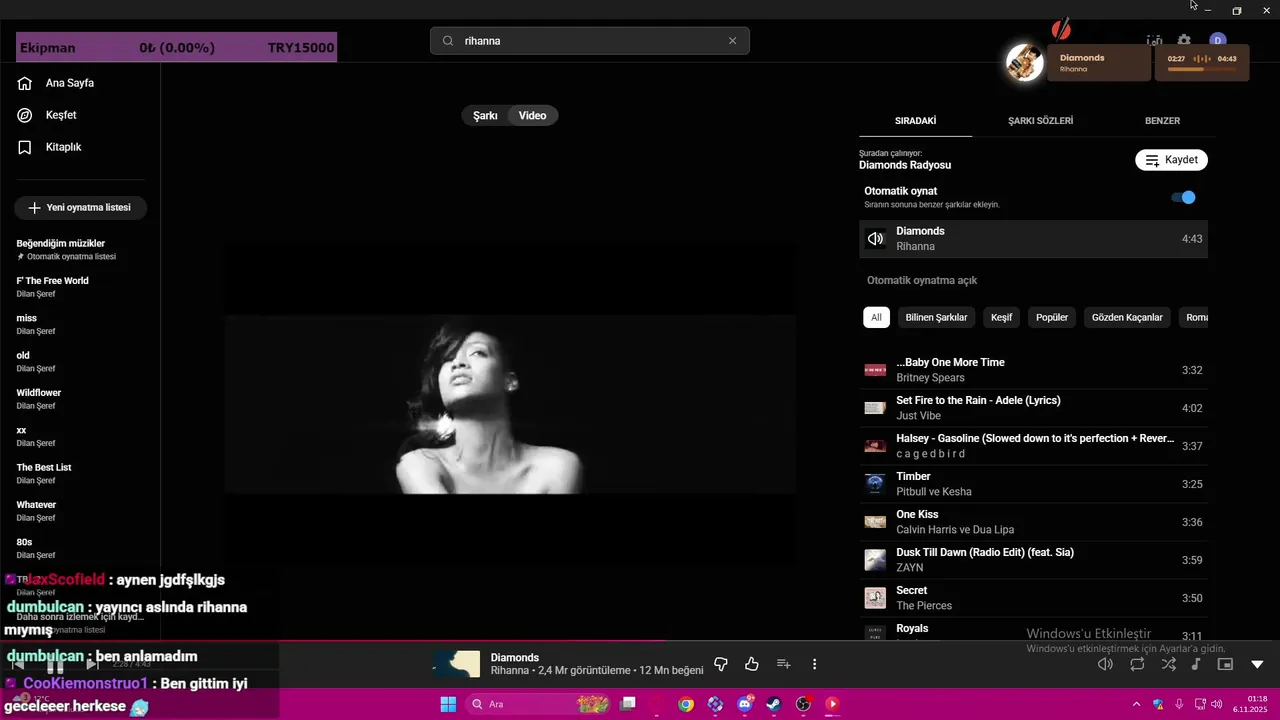Click Diamonds album art in player bar
1280x720 pixels.
(456, 664)
